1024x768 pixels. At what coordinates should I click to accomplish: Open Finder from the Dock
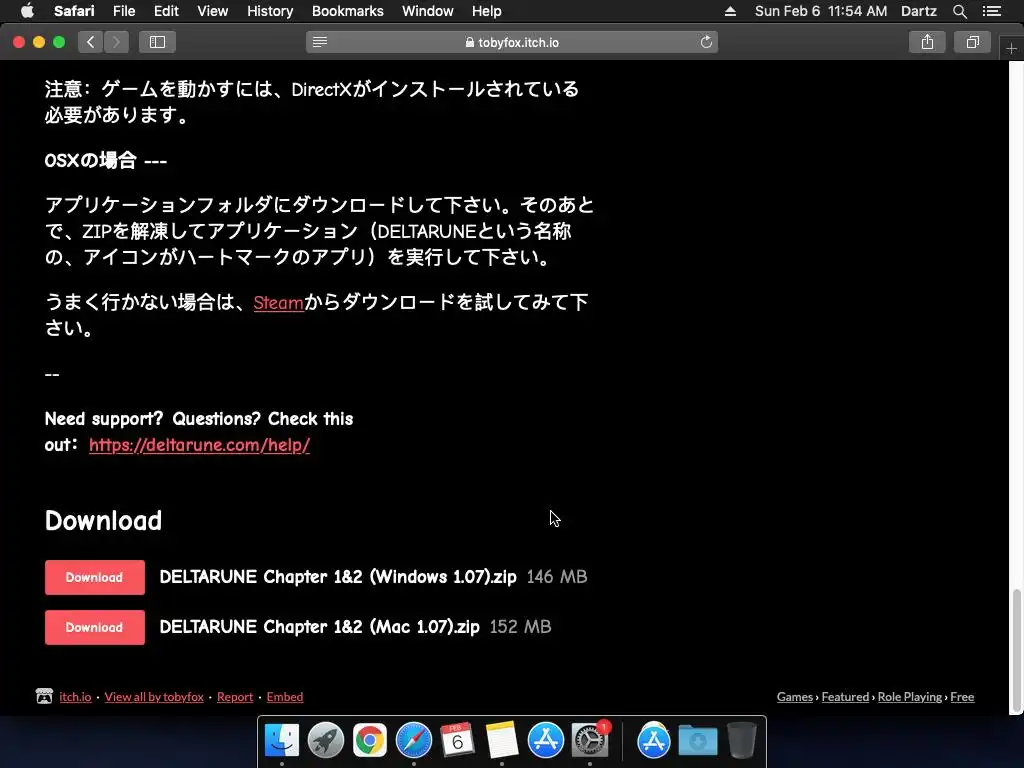click(281, 741)
